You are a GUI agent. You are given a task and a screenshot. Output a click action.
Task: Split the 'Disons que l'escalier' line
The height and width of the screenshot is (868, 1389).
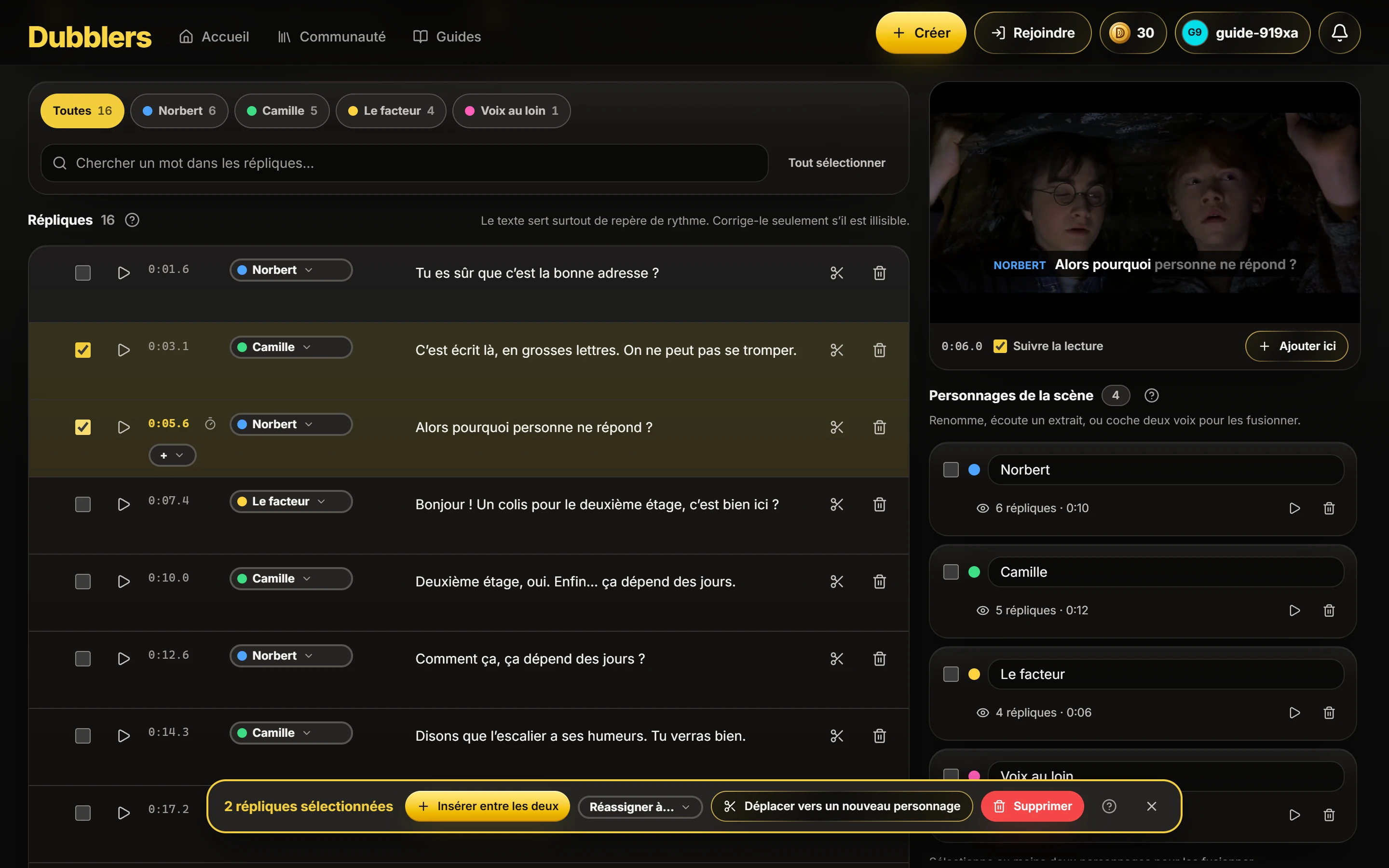click(x=836, y=736)
